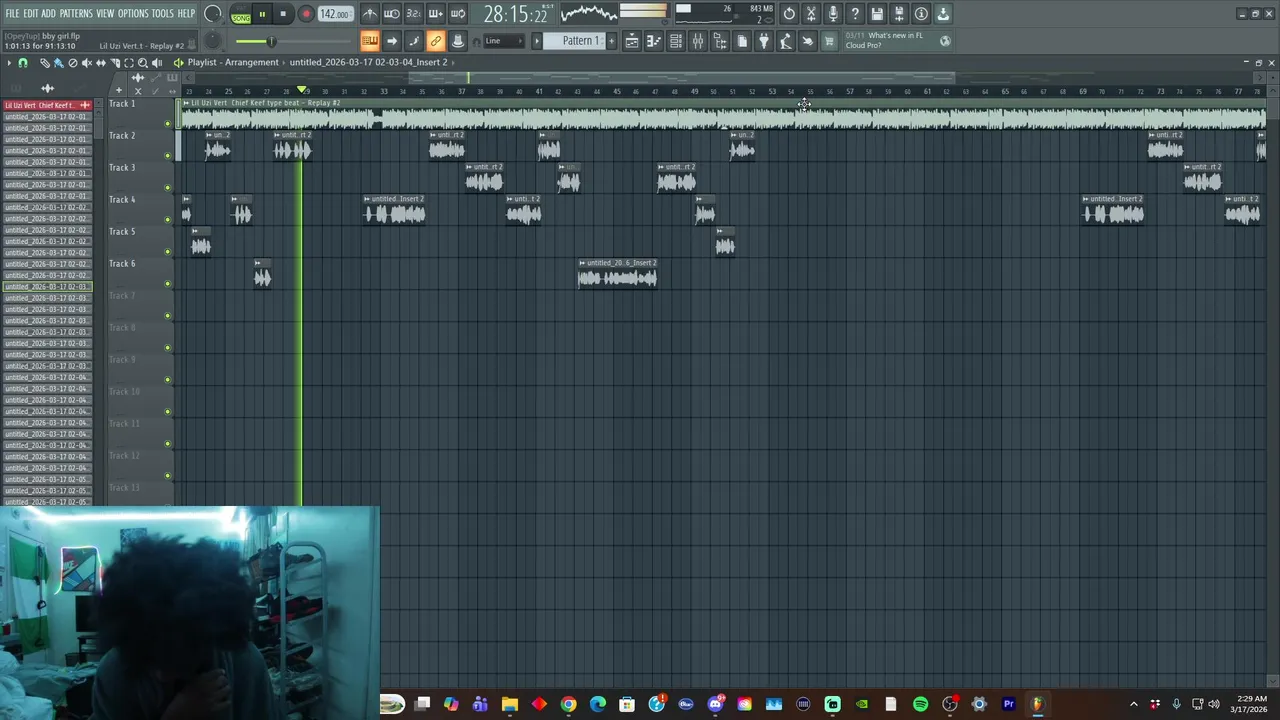This screenshot has width=1280, height=720.
Task: Select the Mute tool in Playlist
Action: click(86, 63)
